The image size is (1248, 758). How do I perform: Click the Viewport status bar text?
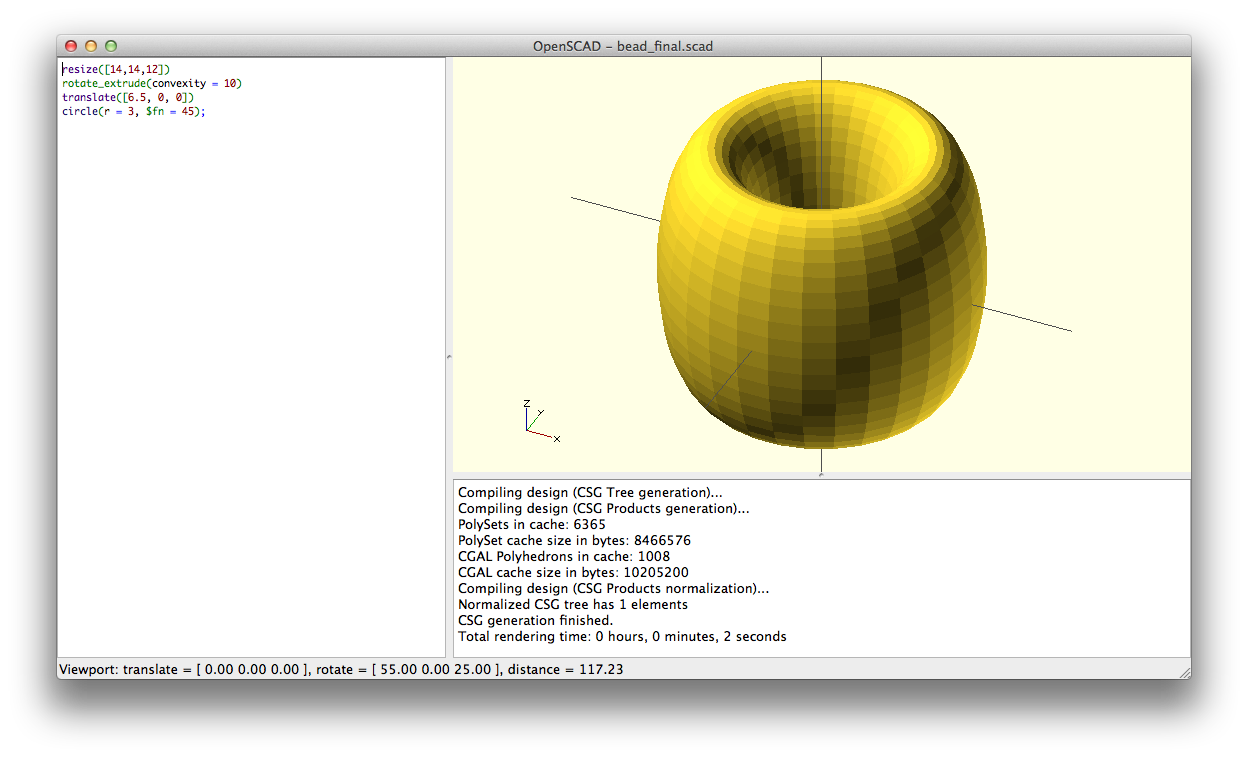click(x=341, y=669)
